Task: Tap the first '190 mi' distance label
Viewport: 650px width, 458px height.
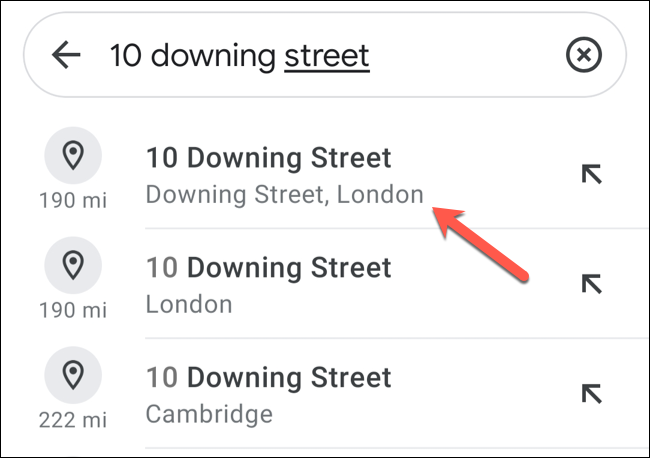Action: click(73, 202)
